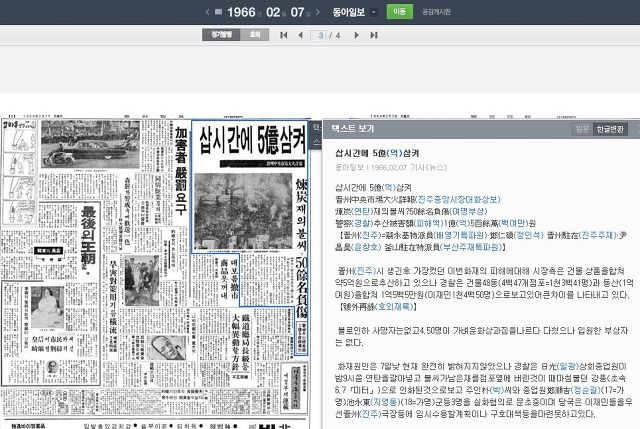Jump to the last page
The width and height of the screenshot is (640, 429).
click(x=373, y=35)
